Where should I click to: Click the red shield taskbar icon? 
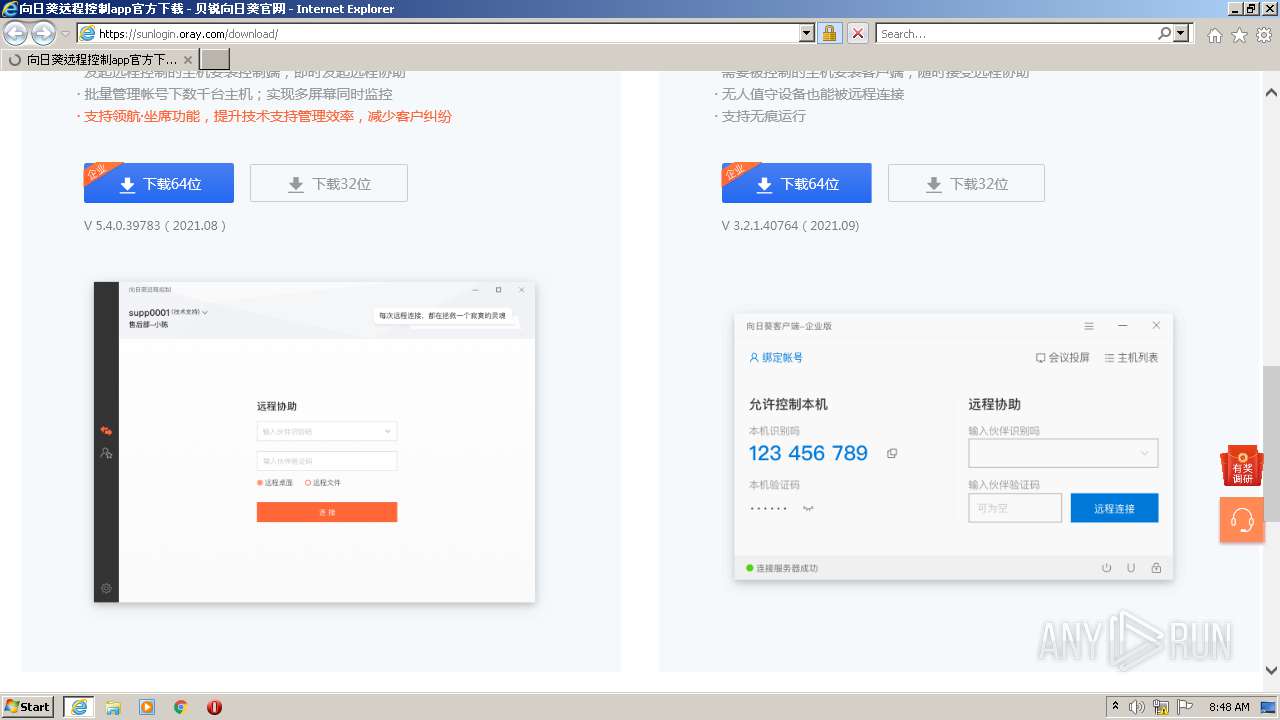click(x=214, y=707)
